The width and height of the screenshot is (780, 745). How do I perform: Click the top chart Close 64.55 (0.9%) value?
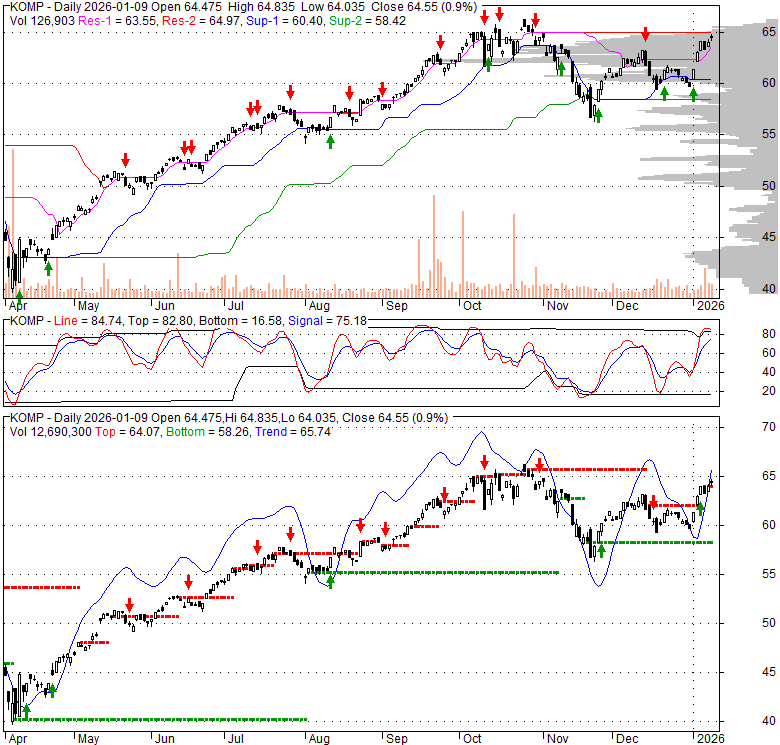(424, 7)
